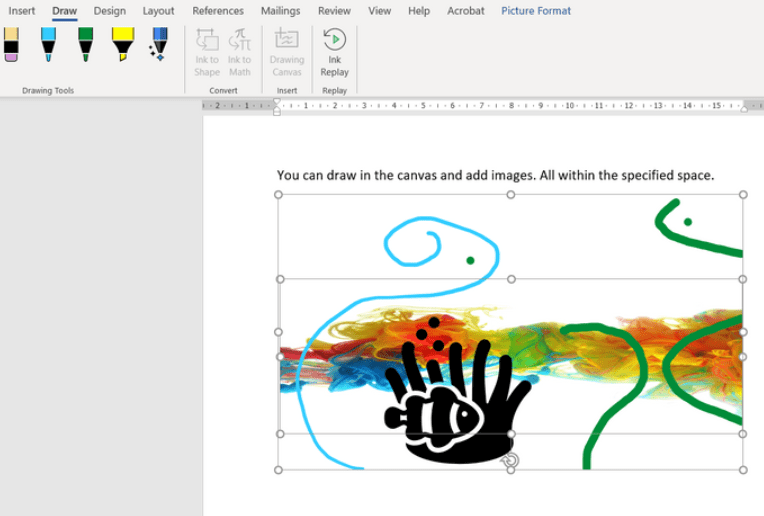
Task: Select the green pen tool
Action: (x=86, y=45)
